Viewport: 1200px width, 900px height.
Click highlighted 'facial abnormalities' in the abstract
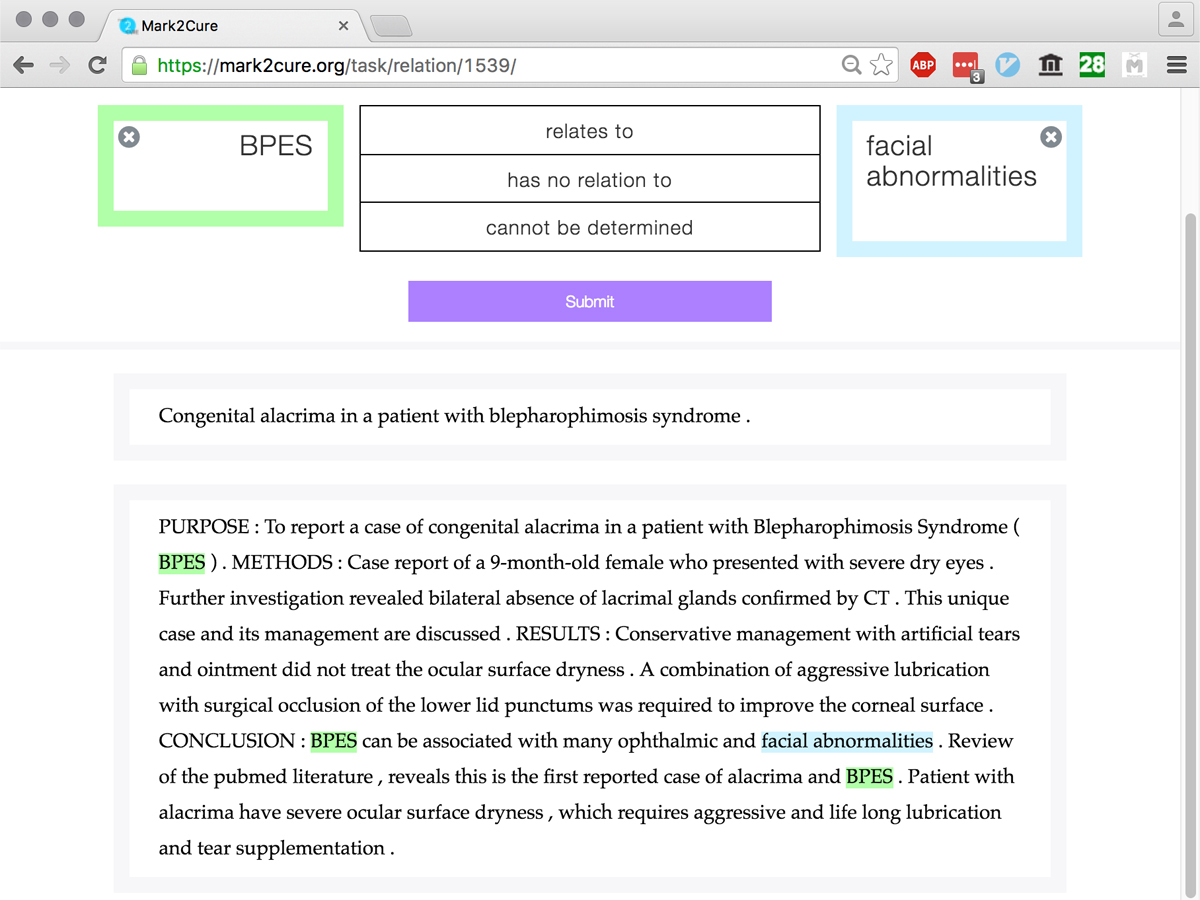(x=847, y=741)
